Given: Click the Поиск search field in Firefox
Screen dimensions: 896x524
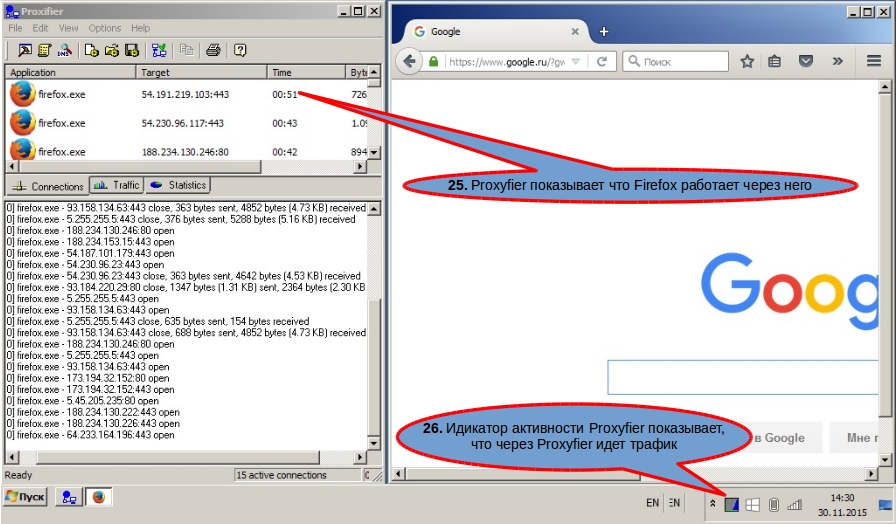Looking at the screenshot, I should tap(676, 61).
